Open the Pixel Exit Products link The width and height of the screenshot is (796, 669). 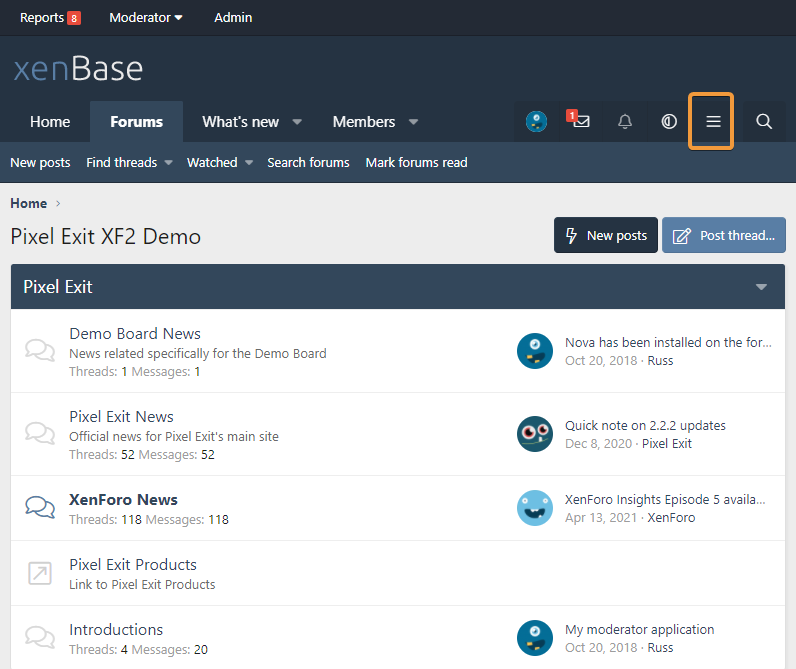point(133,565)
